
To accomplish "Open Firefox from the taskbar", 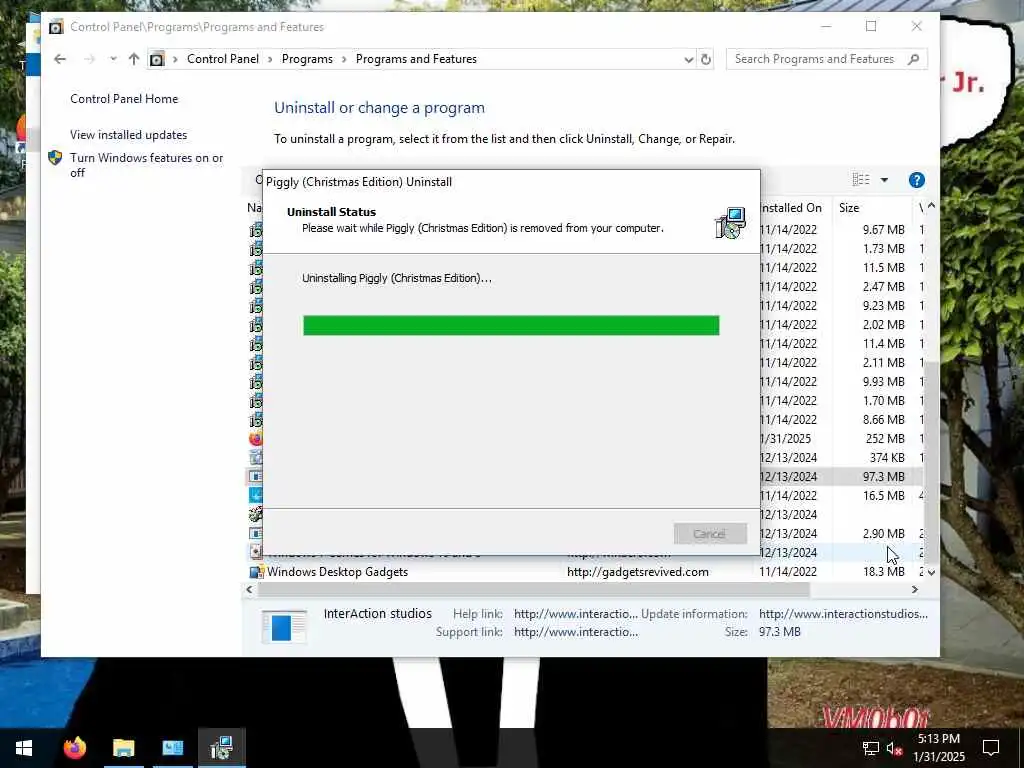I will [x=74, y=748].
